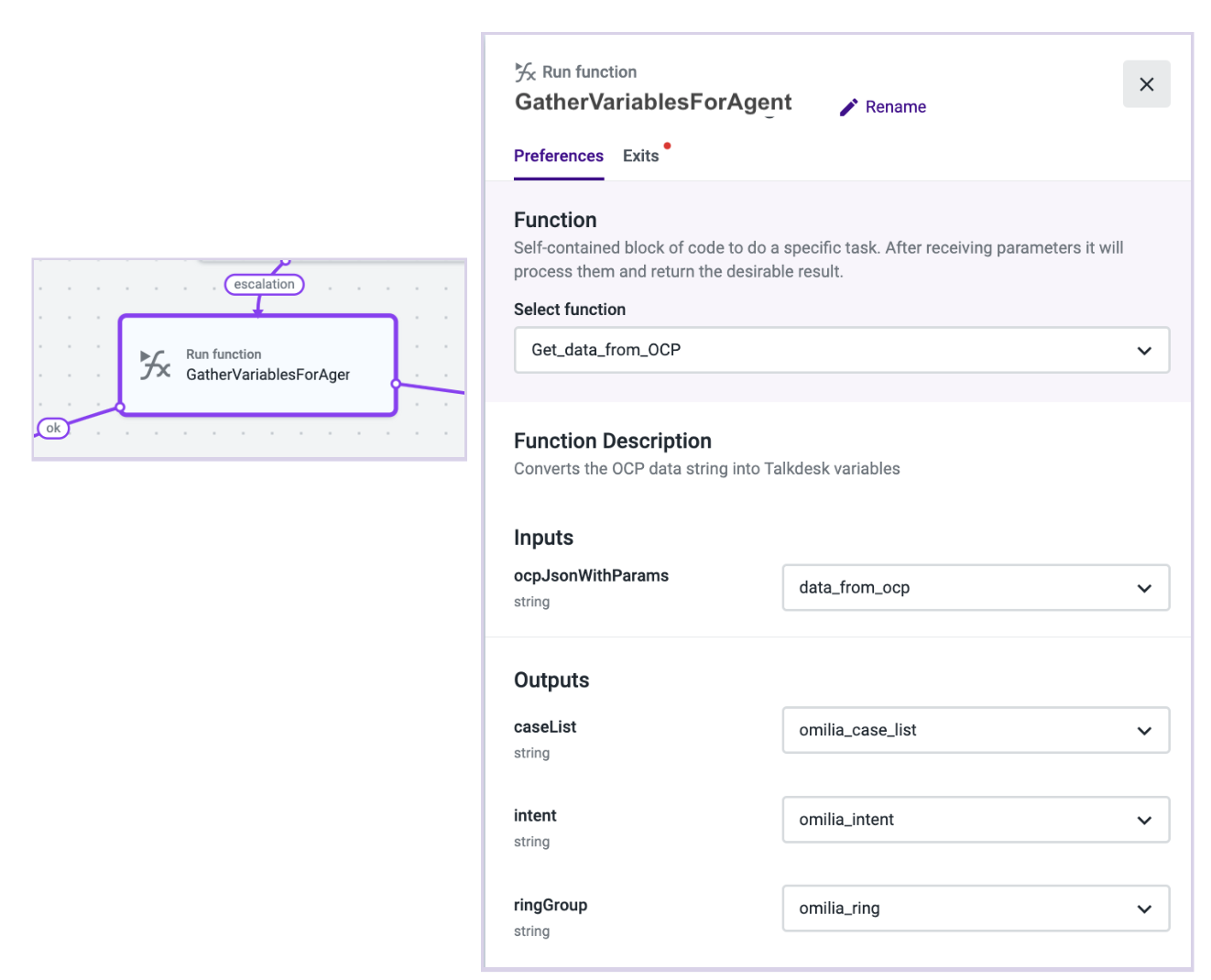Select the GatherVariablesForAgent node title on canvas
This screenshot has height=980, width=1211.
coord(267,375)
